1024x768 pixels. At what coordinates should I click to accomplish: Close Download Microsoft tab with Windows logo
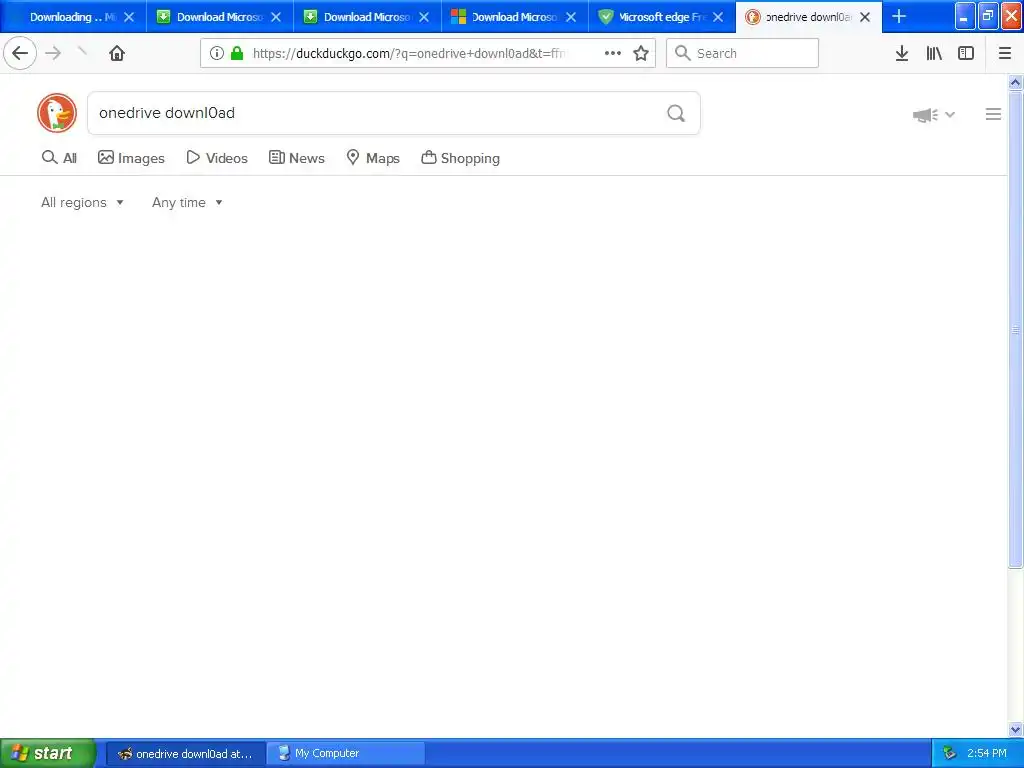[571, 17]
